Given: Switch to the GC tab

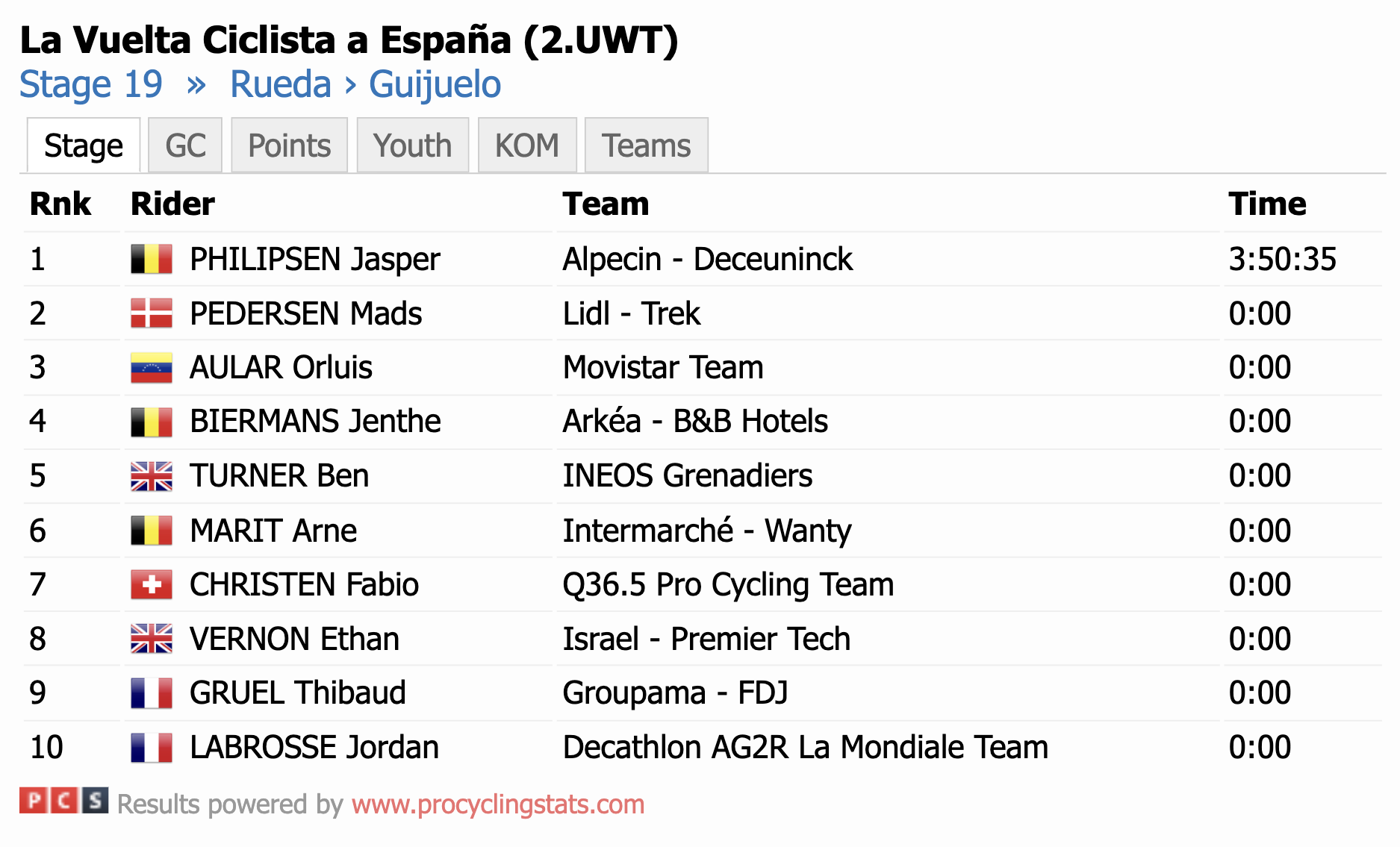Looking at the screenshot, I should pyautogui.click(x=185, y=146).
